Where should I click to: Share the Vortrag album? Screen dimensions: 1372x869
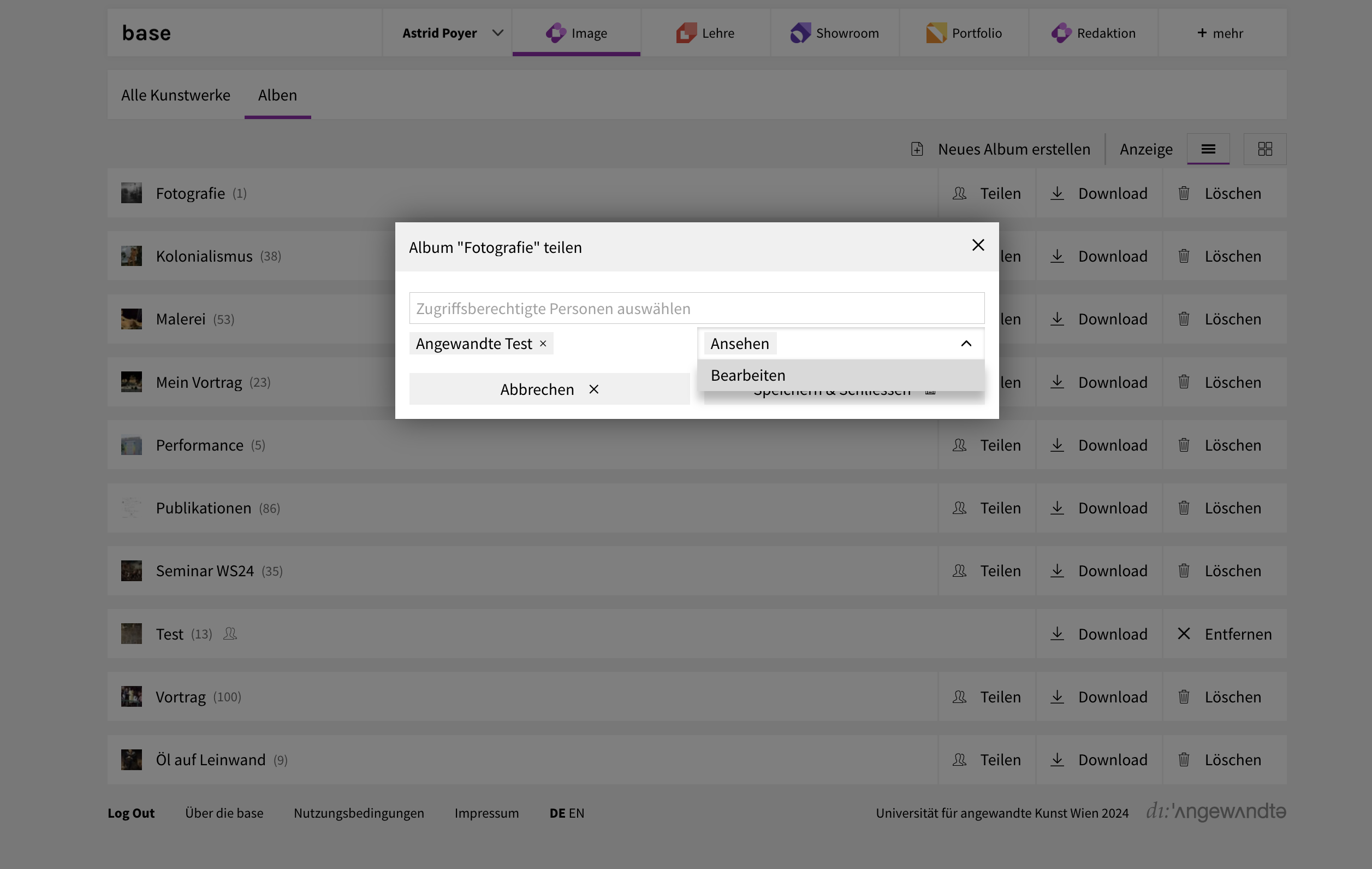click(x=987, y=697)
